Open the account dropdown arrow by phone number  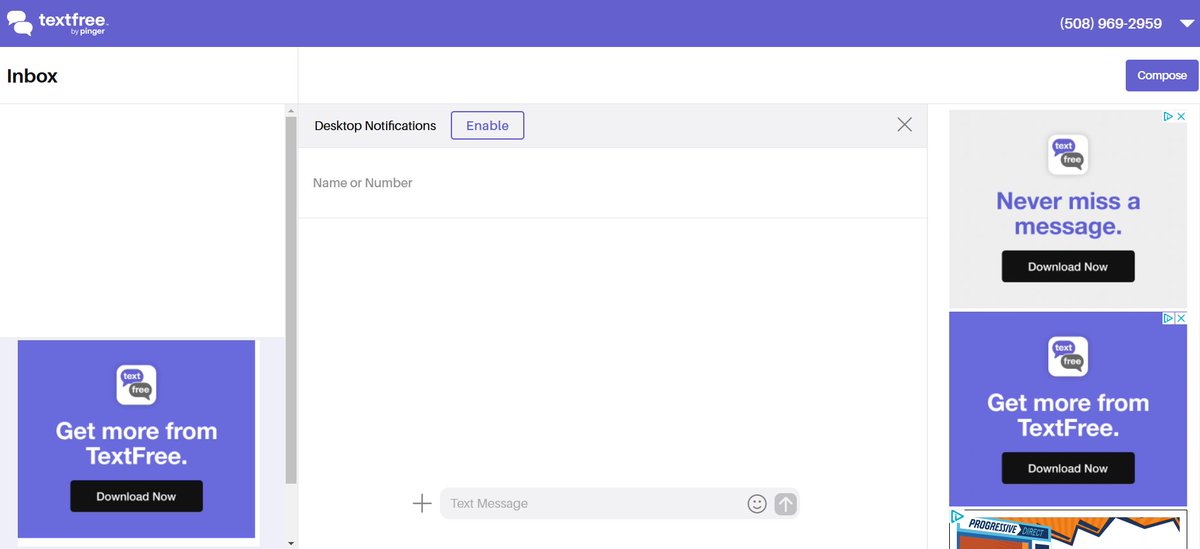click(1186, 24)
